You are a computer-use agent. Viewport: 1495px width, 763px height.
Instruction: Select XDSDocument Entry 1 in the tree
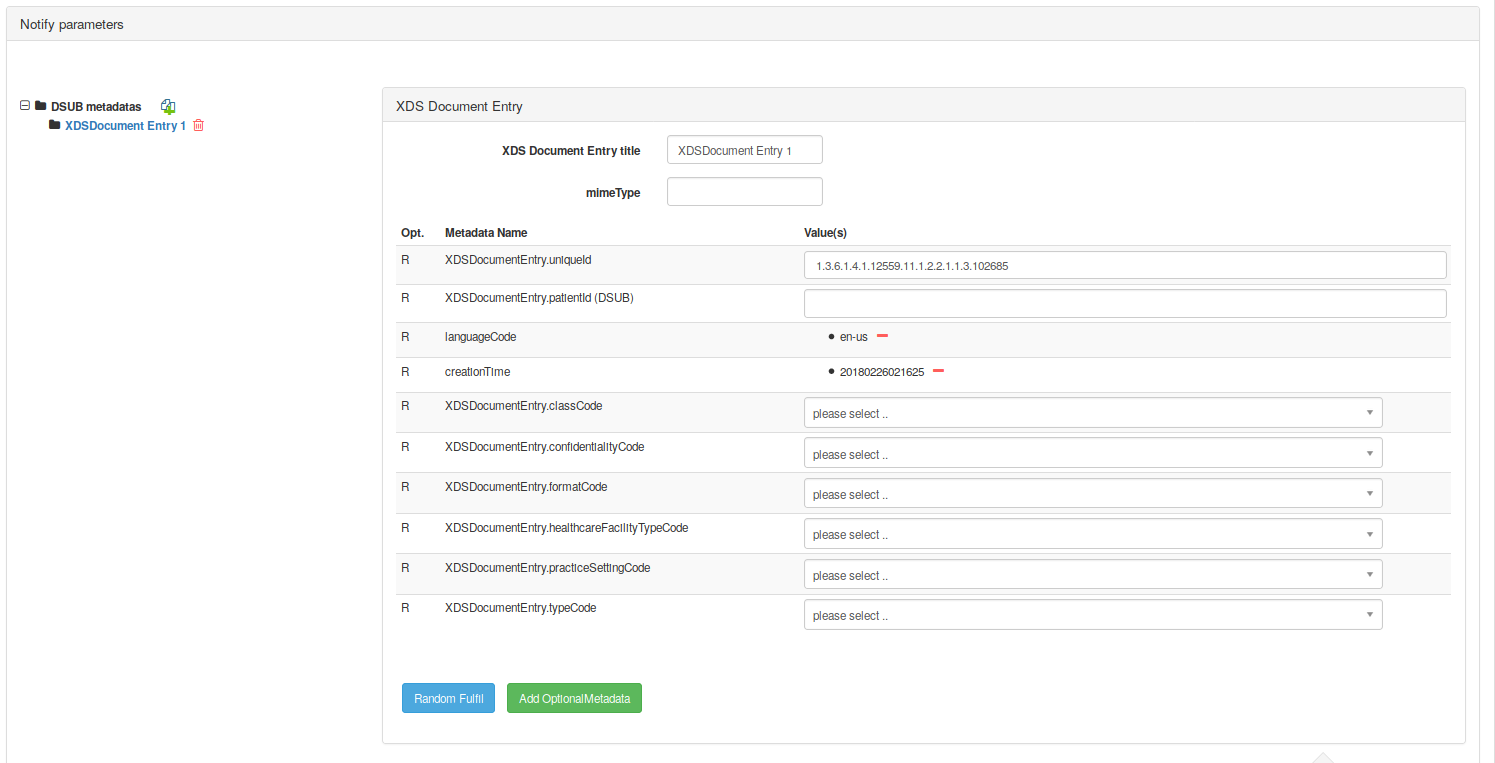coord(125,126)
